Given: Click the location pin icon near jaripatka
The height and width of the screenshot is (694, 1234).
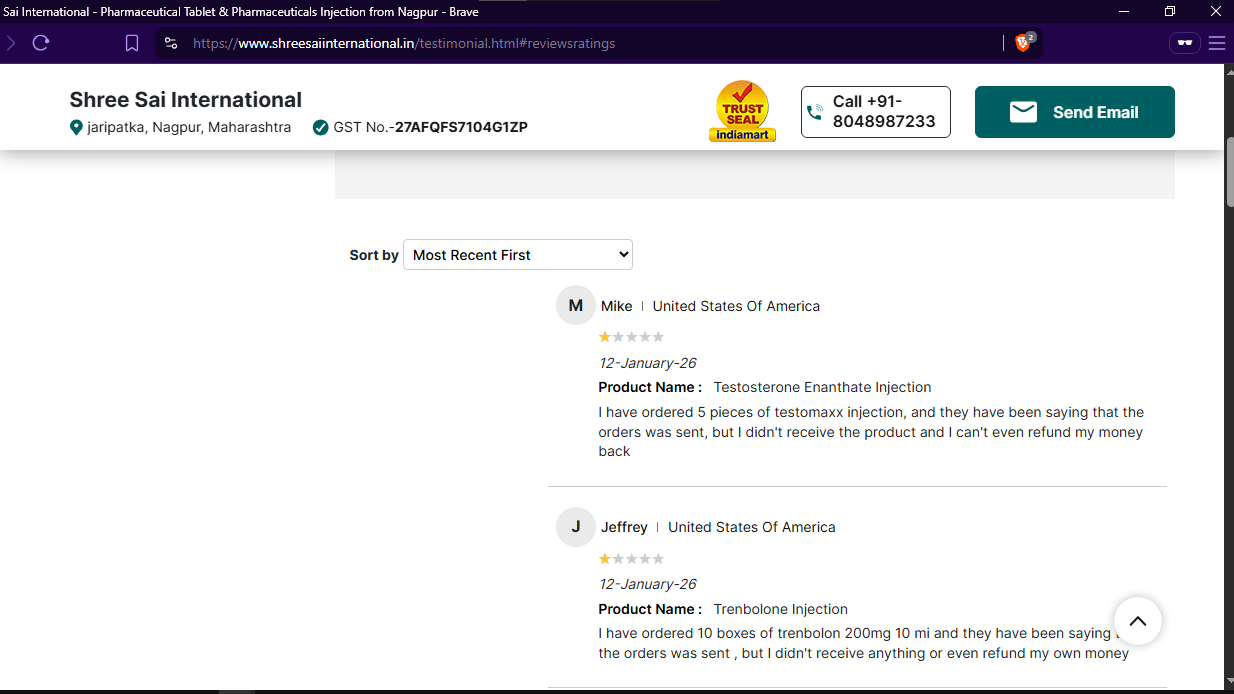Looking at the screenshot, I should point(76,128).
